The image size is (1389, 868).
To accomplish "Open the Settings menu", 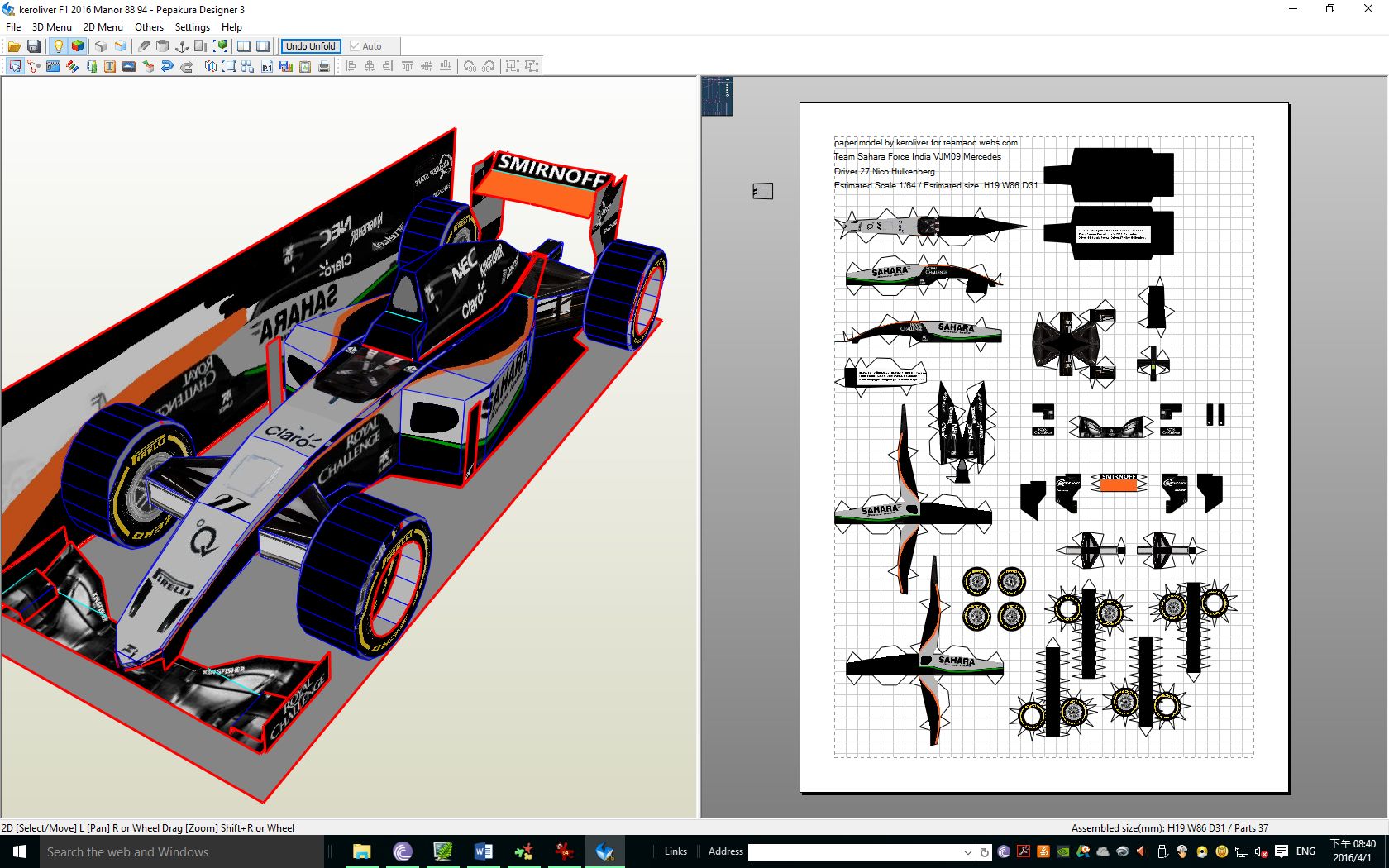I will (x=192, y=26).
